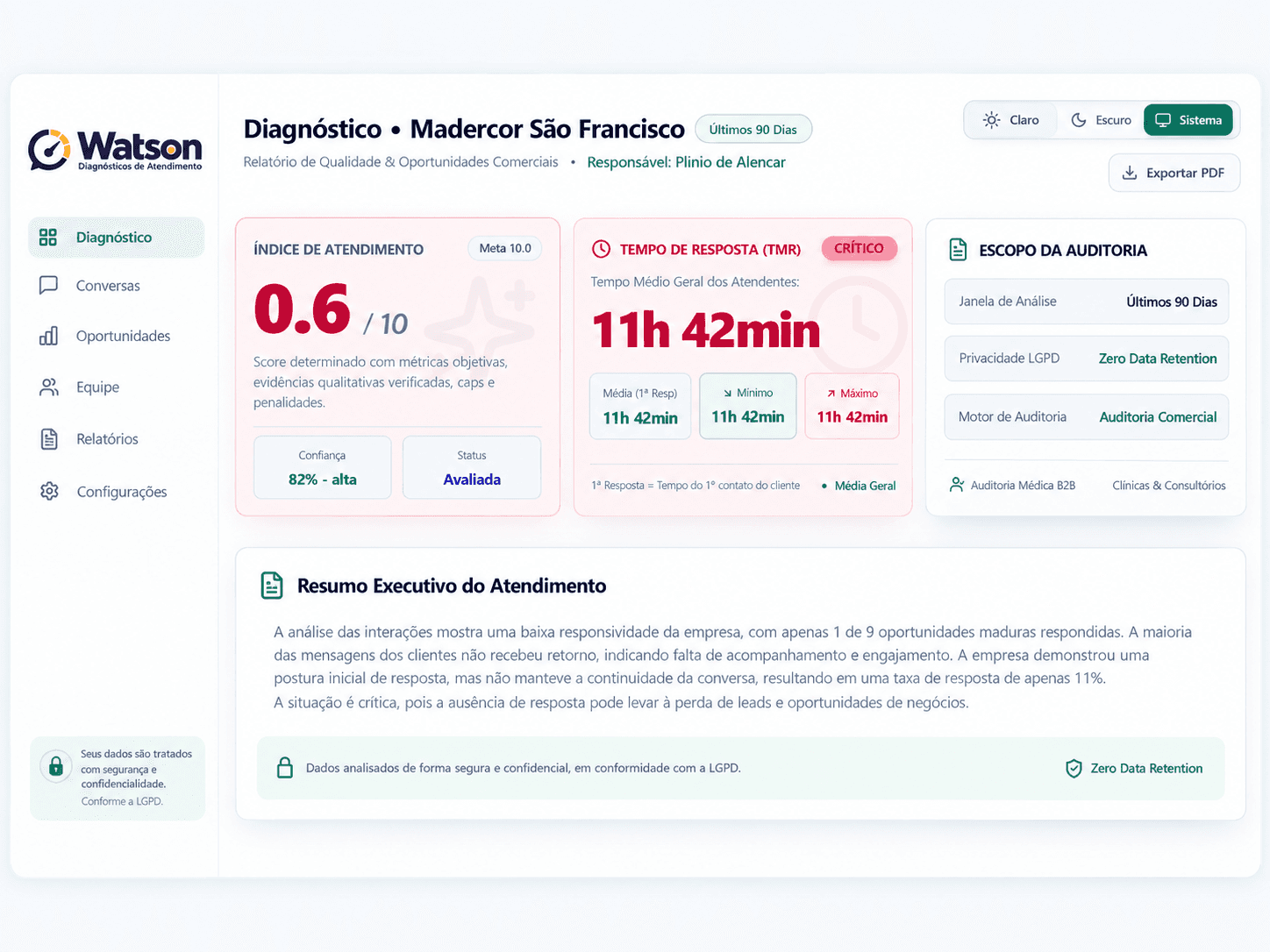Click the download icon on Exportar PDF

click(x=1130, y=173)
